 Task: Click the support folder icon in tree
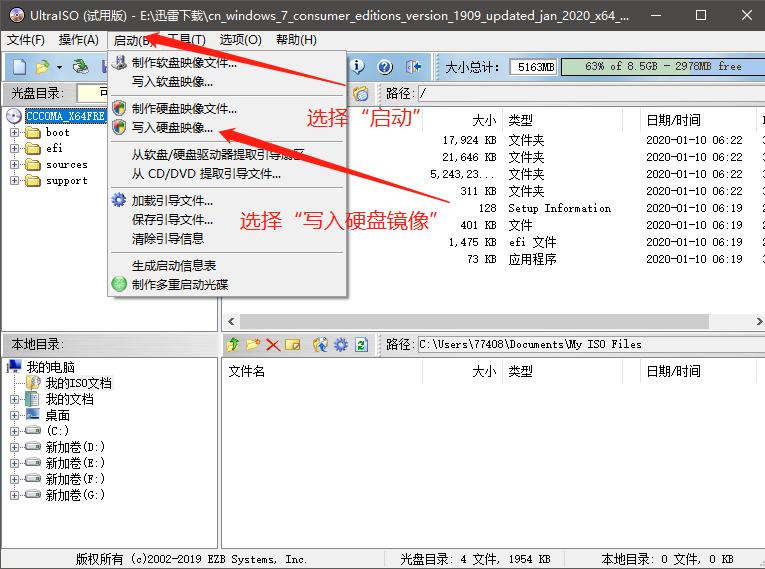[33, 181]
